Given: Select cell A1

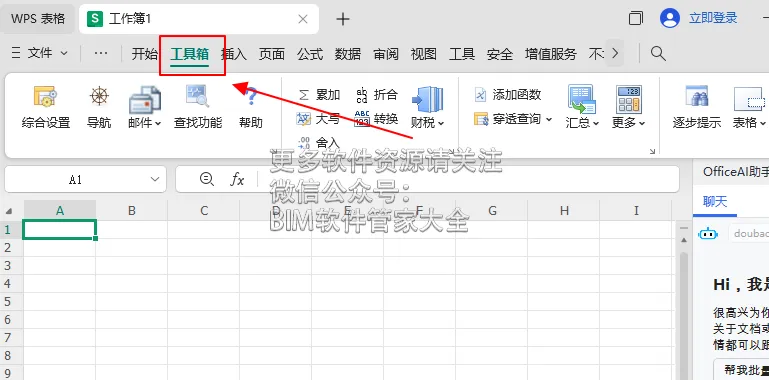Looking at the screenshot, I should [x=59, y=229].
